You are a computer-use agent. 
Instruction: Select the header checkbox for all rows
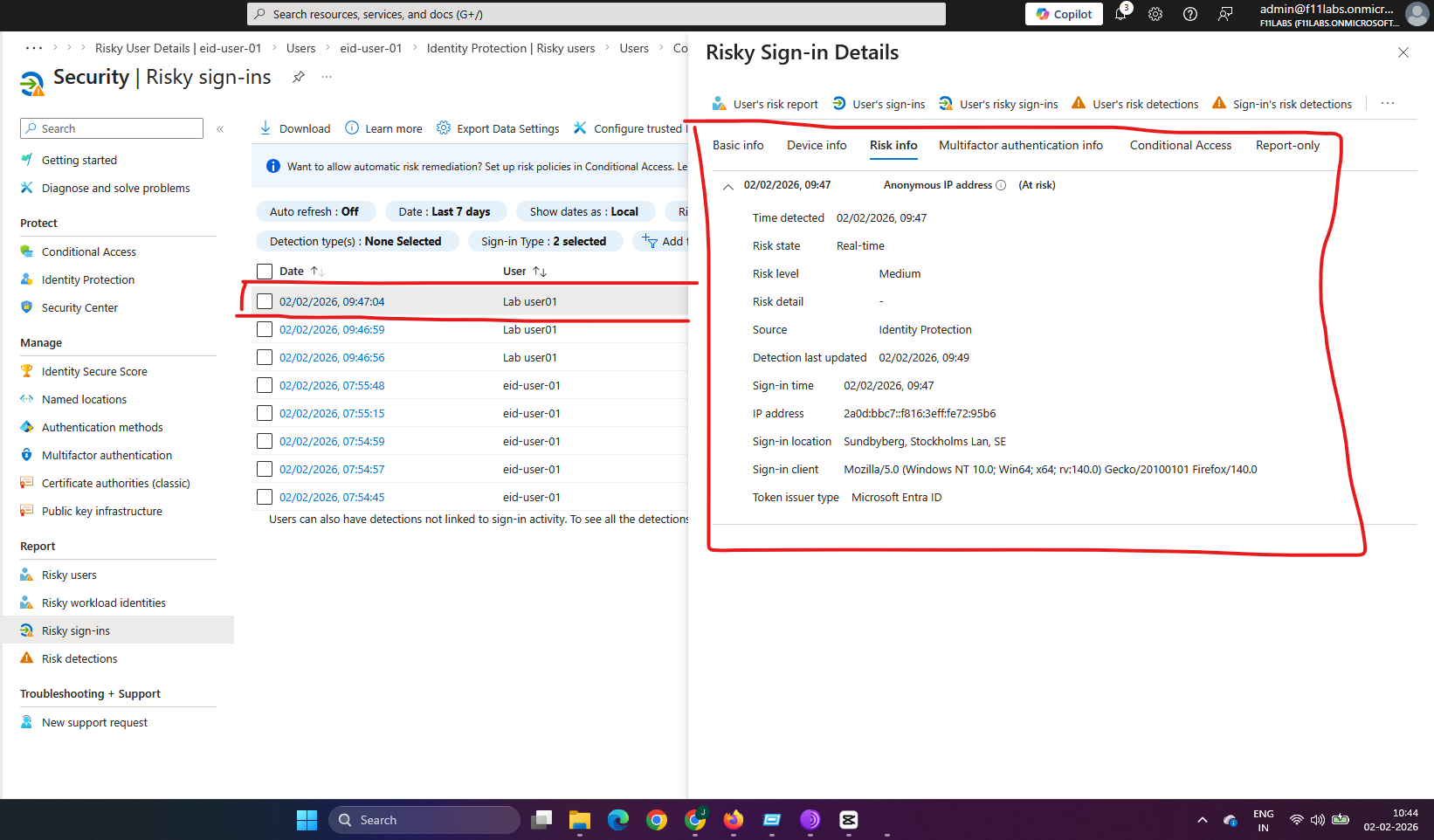click(265, 271)
